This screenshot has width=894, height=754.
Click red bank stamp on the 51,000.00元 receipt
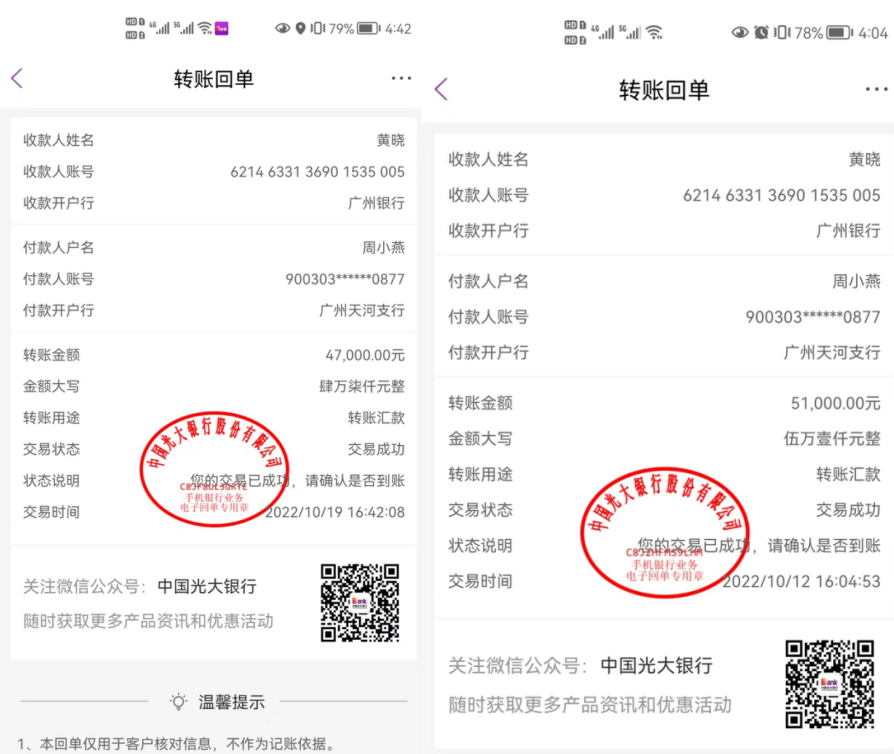coord(665,530)
